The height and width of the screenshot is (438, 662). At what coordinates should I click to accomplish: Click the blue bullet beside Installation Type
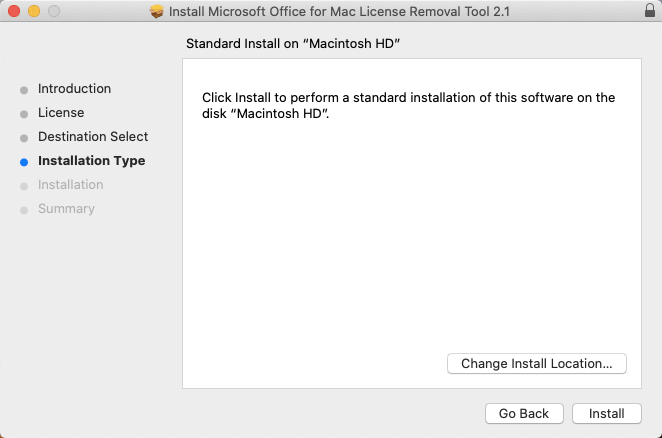tap(24, 161)
